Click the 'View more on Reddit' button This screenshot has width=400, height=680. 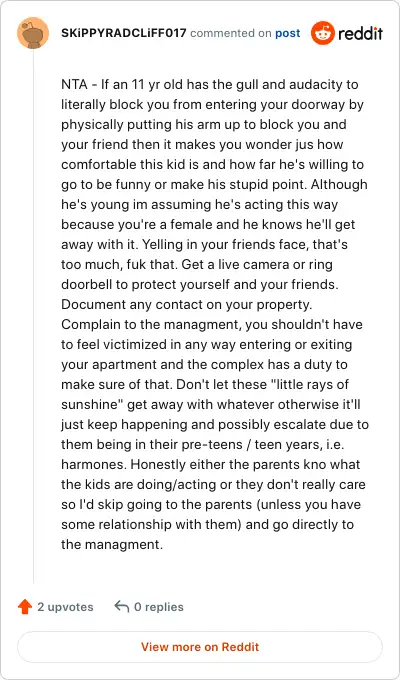point(200,647)
